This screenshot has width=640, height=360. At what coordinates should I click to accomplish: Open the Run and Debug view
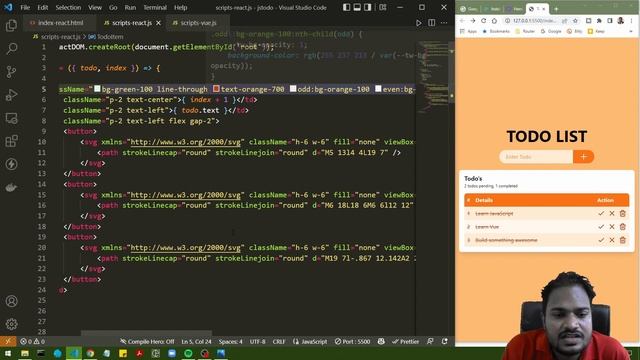click(x=11, y=95)
